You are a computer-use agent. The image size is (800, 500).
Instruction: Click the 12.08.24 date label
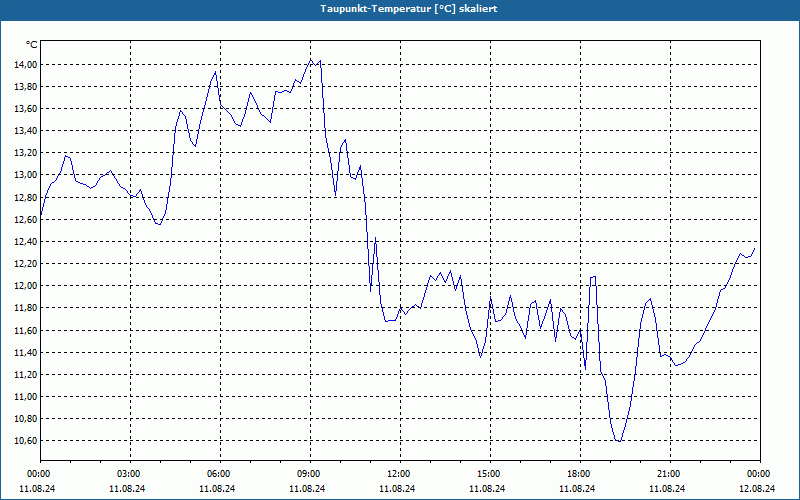[x=758, y=488]
